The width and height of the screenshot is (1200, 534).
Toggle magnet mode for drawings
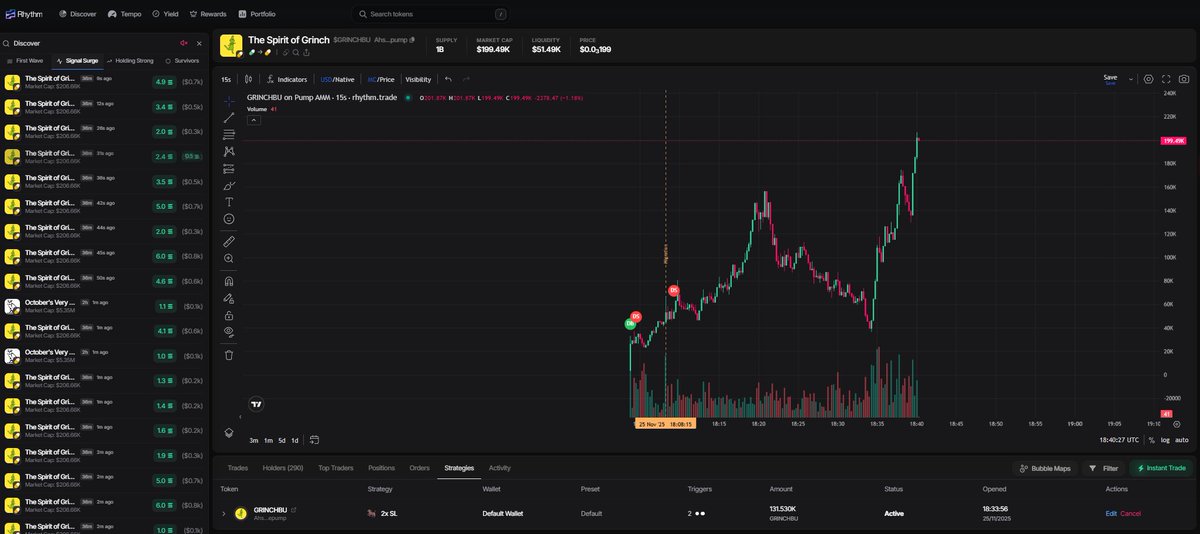[x=229, y=281]
